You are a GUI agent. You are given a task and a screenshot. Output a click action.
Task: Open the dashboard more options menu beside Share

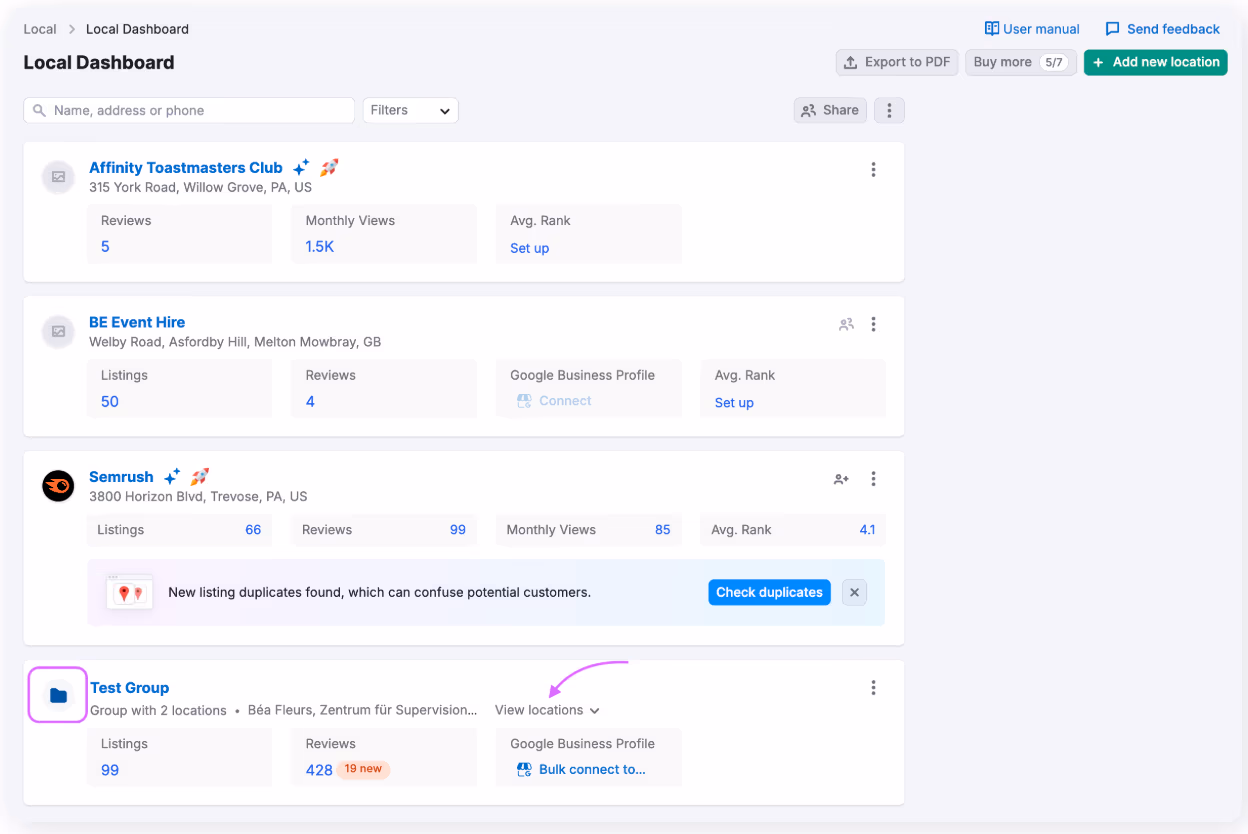(x=889, y=110)
